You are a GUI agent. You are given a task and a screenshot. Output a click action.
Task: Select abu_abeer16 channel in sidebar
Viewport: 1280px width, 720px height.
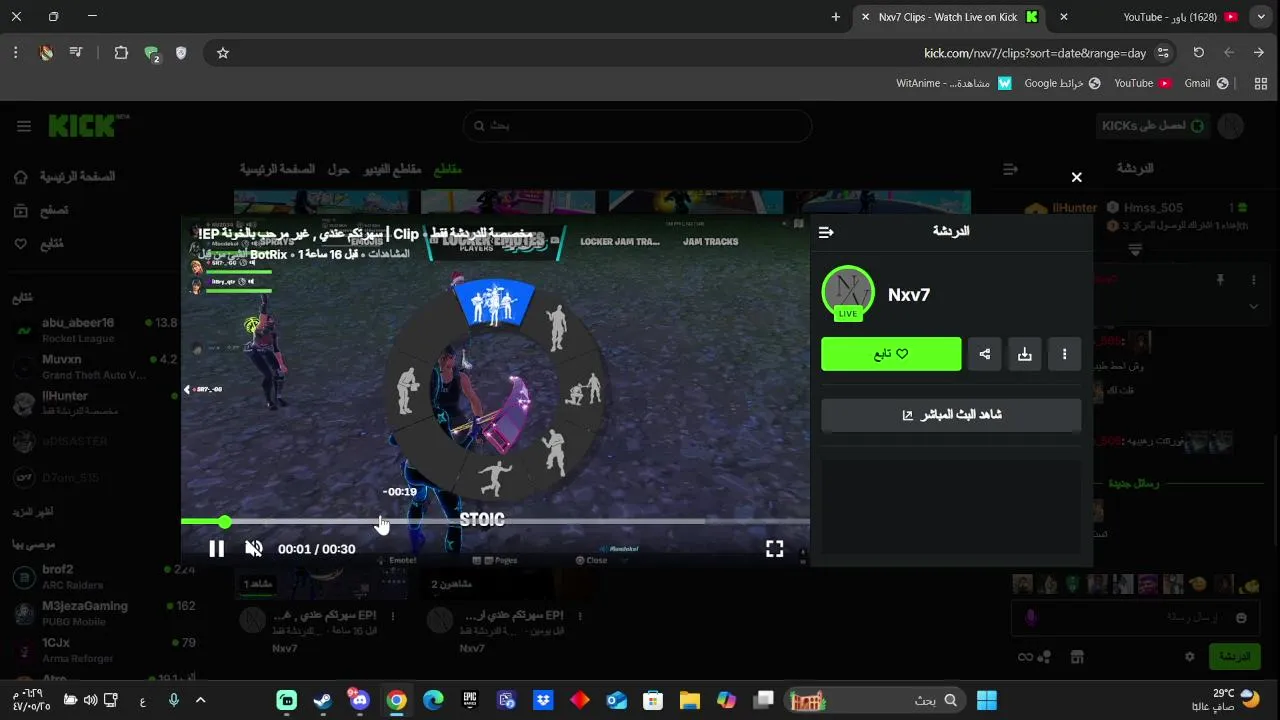[95, 330]
